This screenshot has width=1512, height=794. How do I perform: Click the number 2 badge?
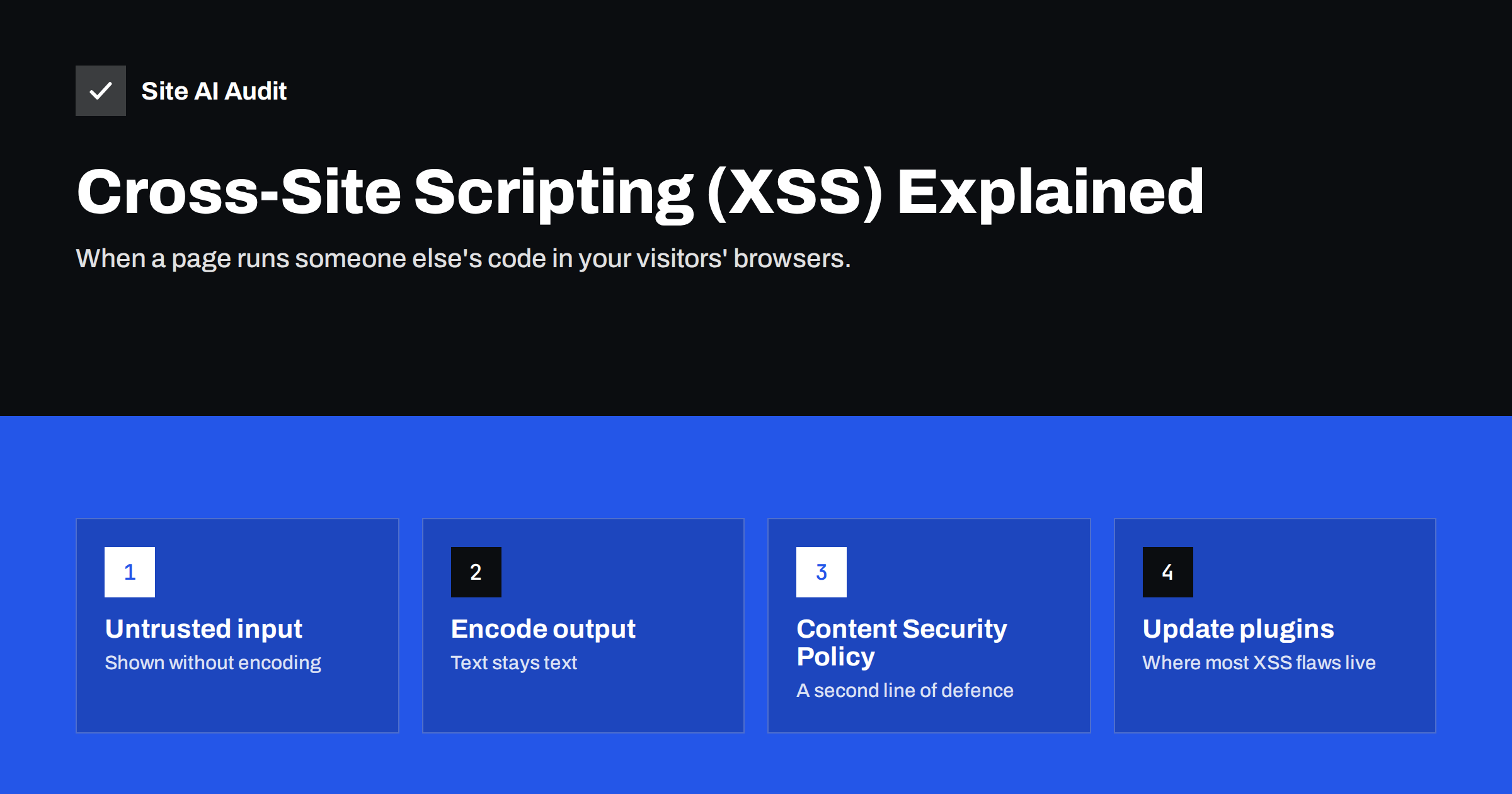476,572
